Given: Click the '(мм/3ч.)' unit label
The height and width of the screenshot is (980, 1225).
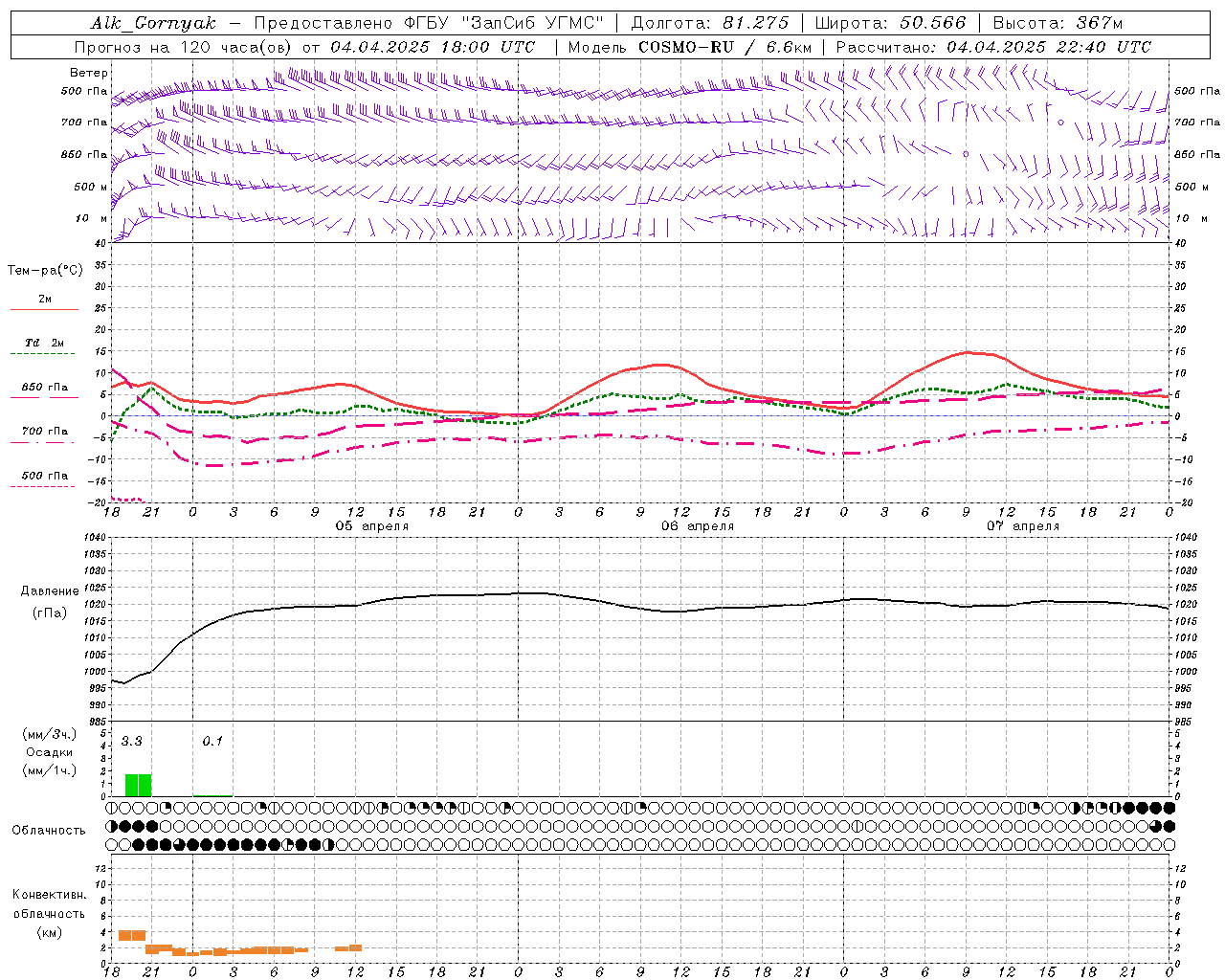Looking at the screenshot, I should [x=49, y=734].
